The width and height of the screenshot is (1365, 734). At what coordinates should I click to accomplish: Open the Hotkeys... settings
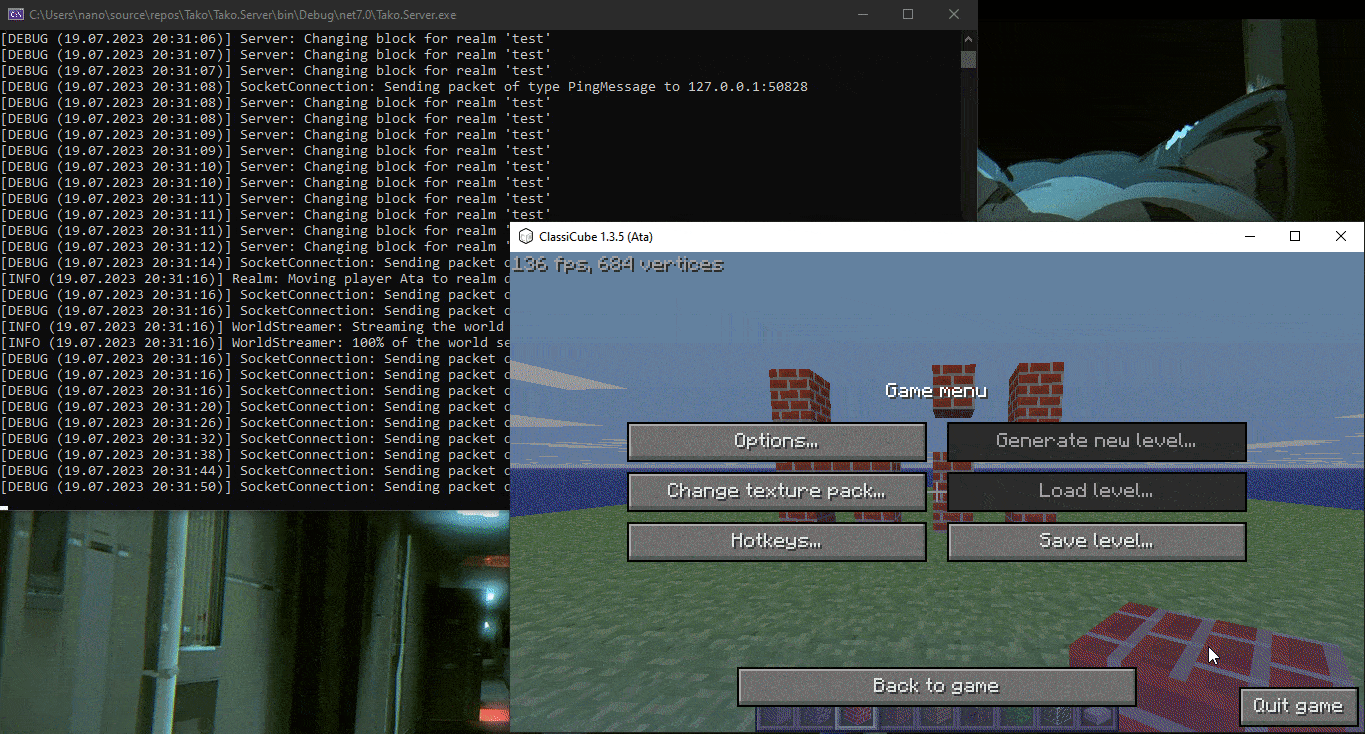coord(777,541)
